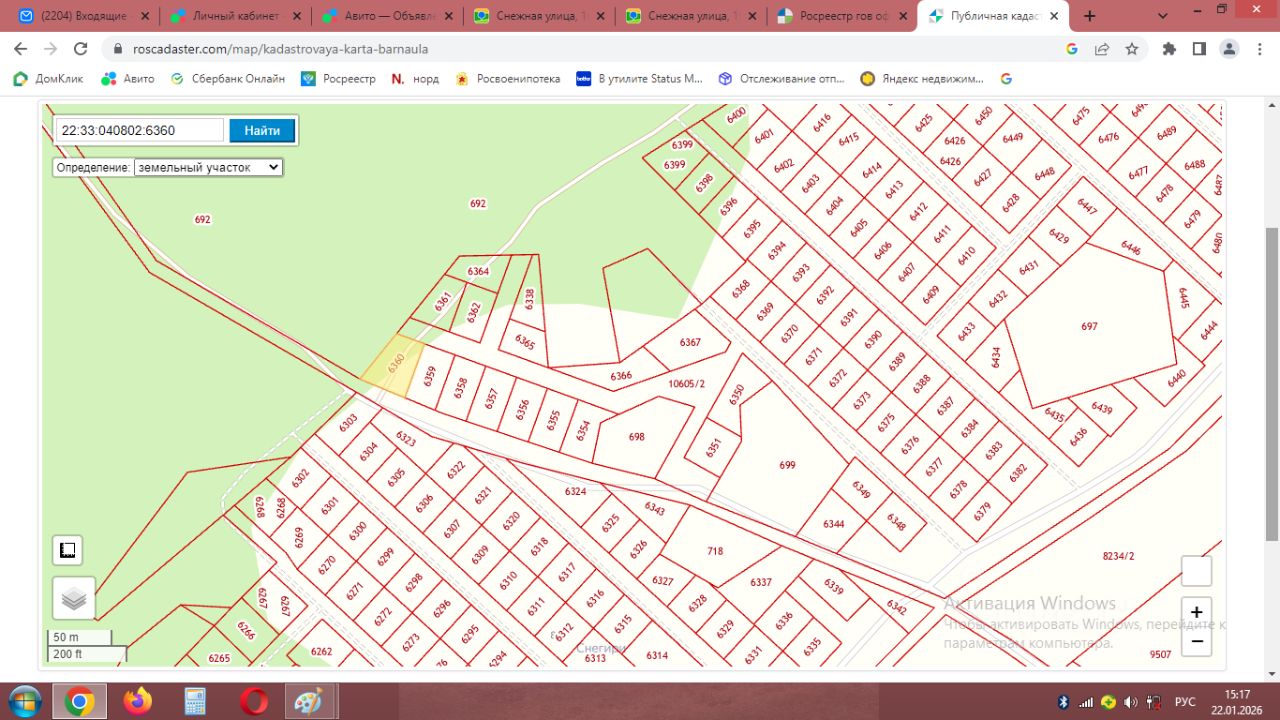Zoom in the map with plus
Image resolution: width=1280 pixels, height=720 pixels.
point(1196,612)
